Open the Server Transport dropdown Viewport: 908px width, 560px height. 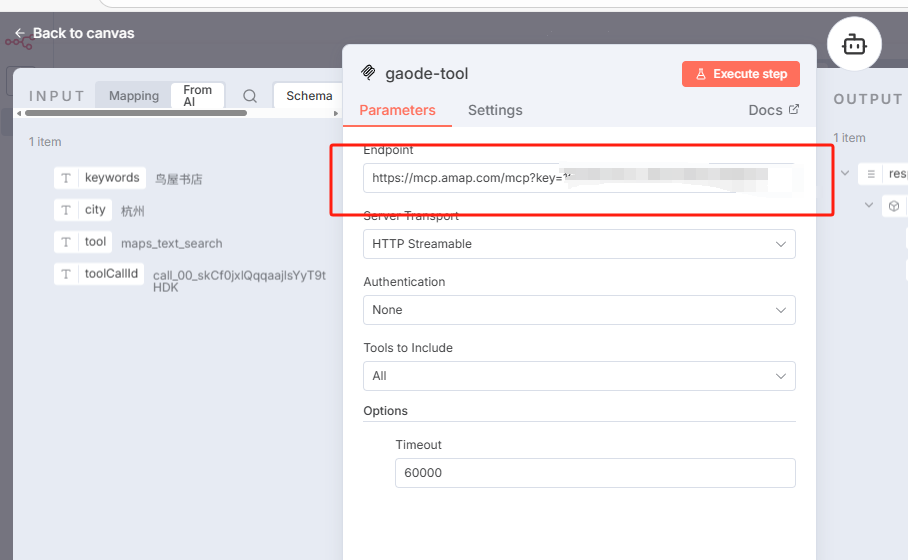coord(579,244)
